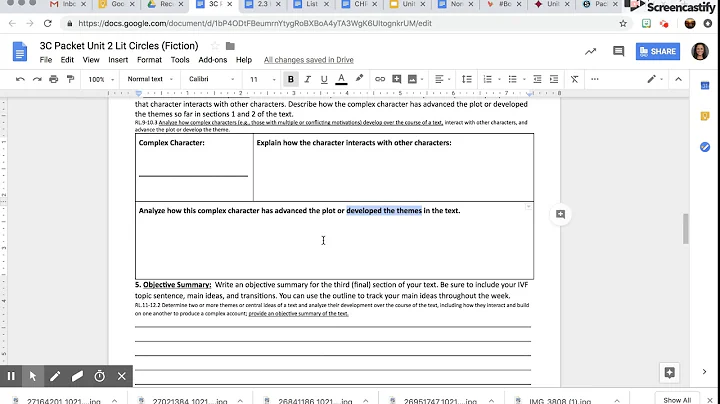Reload the browser page
720x404 pixels.
(48, 23)
